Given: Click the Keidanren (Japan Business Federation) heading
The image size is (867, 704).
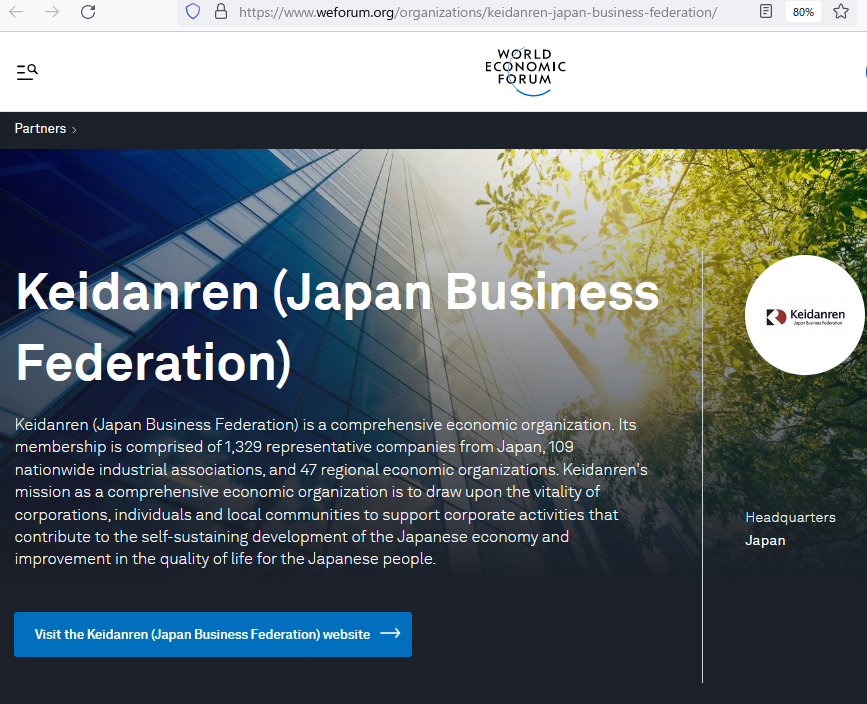Looking at the screenshot, I should (337, 326).
